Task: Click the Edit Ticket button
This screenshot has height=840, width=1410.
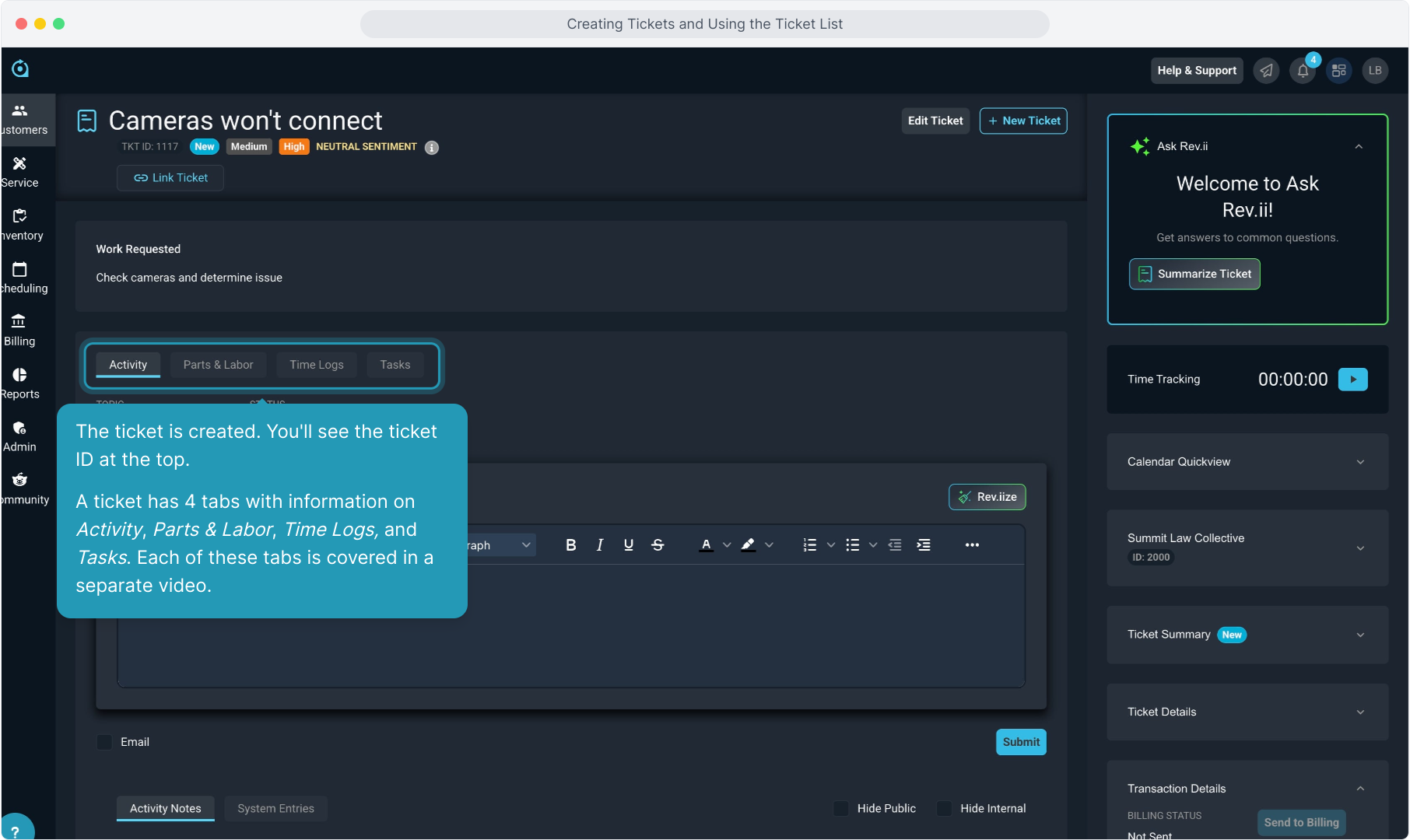Action: point(935,121)
